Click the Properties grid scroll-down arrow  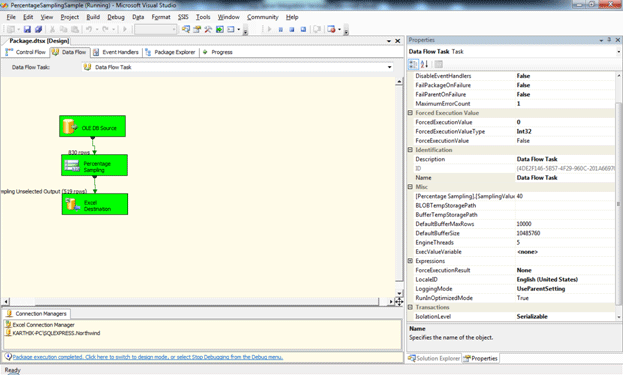click(618, 317)
